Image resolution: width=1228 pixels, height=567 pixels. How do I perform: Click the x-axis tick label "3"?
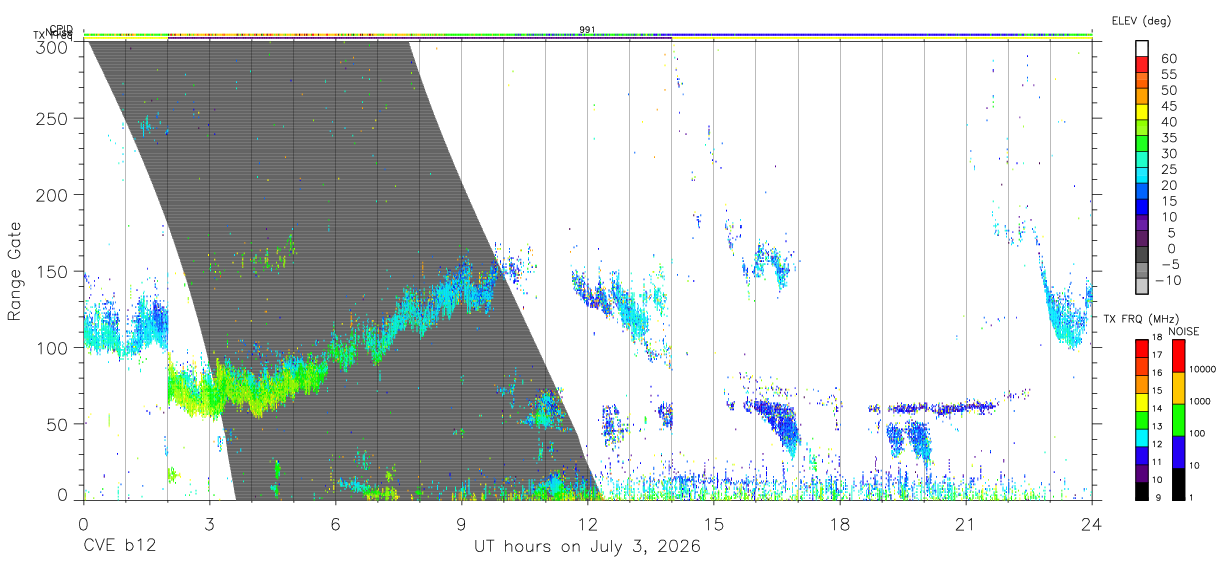(209, 524)
